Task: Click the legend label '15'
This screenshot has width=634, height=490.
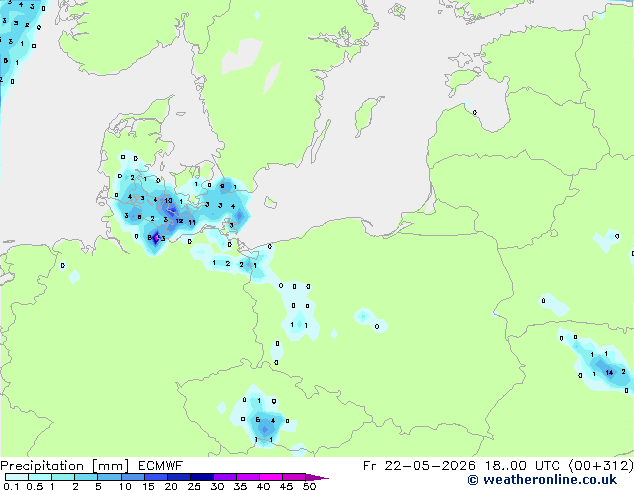Action: pyautogui.click(x=148, y=486)
